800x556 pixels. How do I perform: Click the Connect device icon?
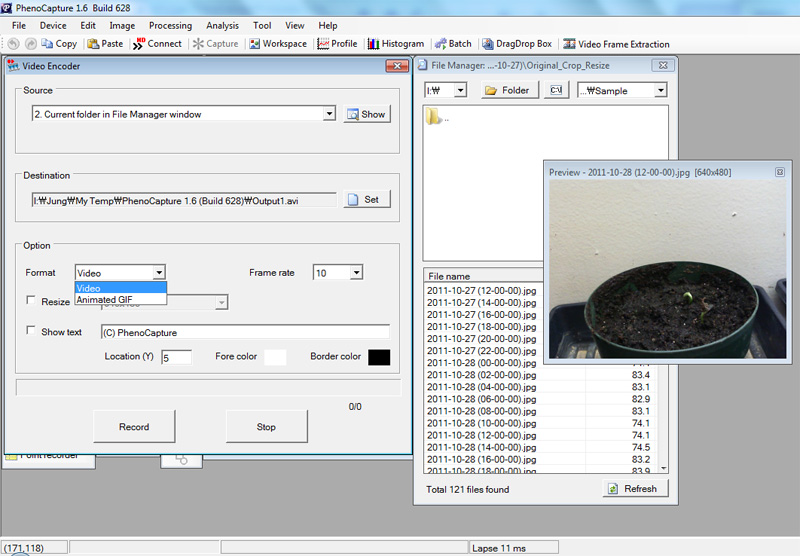click(x=141, y=44)
